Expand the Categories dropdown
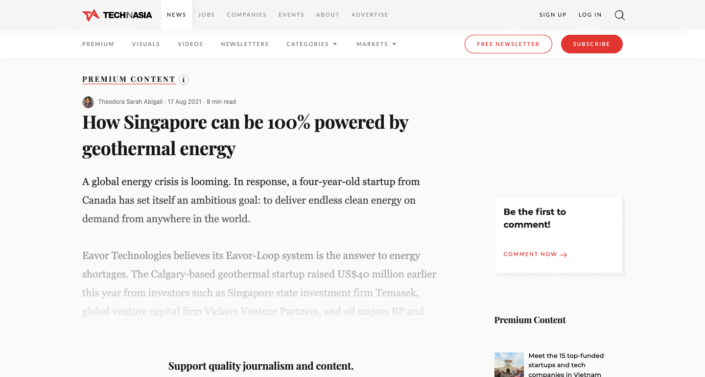Viewport: 705px width, 377px height. (x=312, y=44)
